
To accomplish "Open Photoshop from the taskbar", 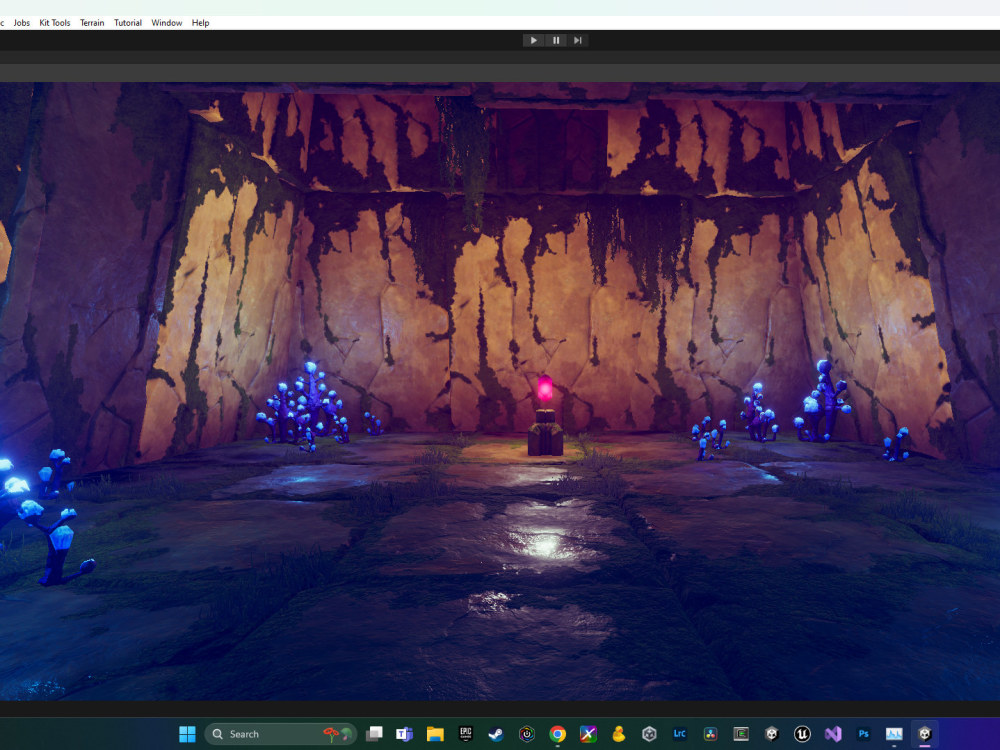I will pos(864,734).
